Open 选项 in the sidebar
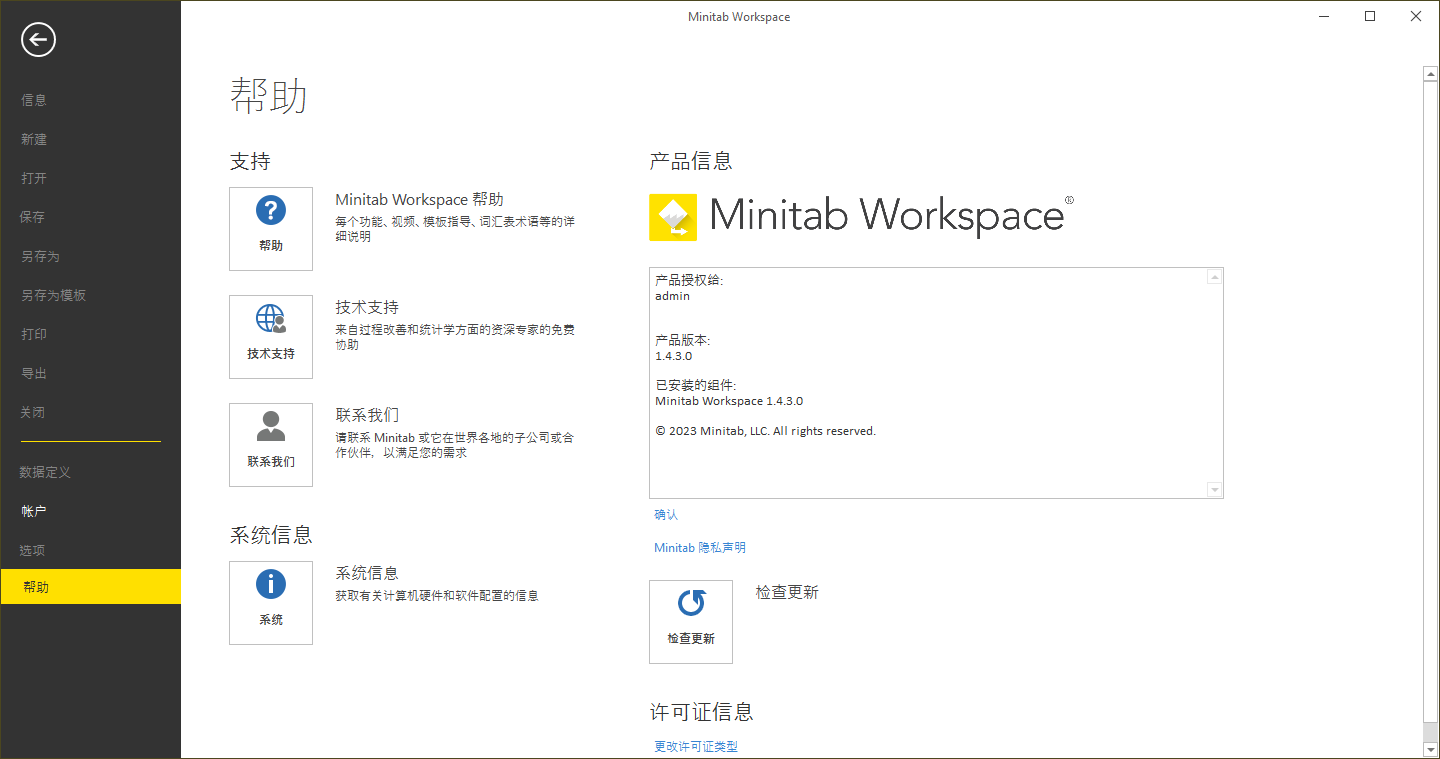 [33, 550]
